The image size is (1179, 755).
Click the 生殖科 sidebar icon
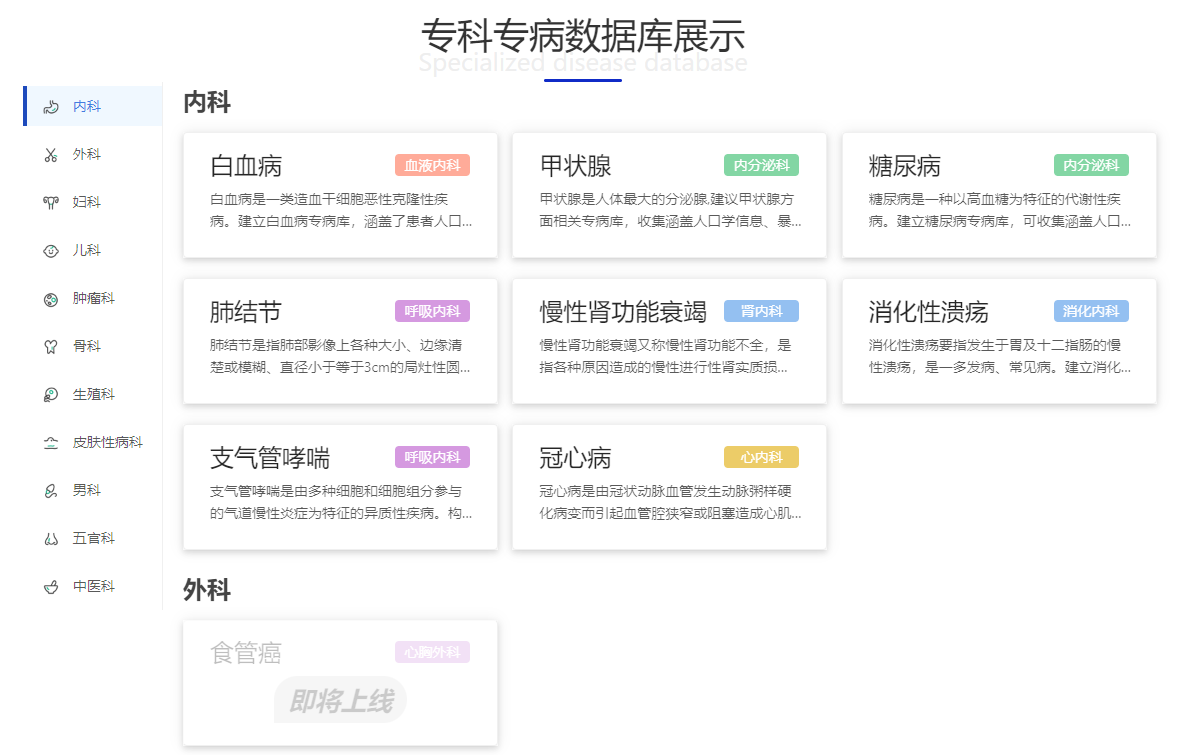tap(51, 394)
